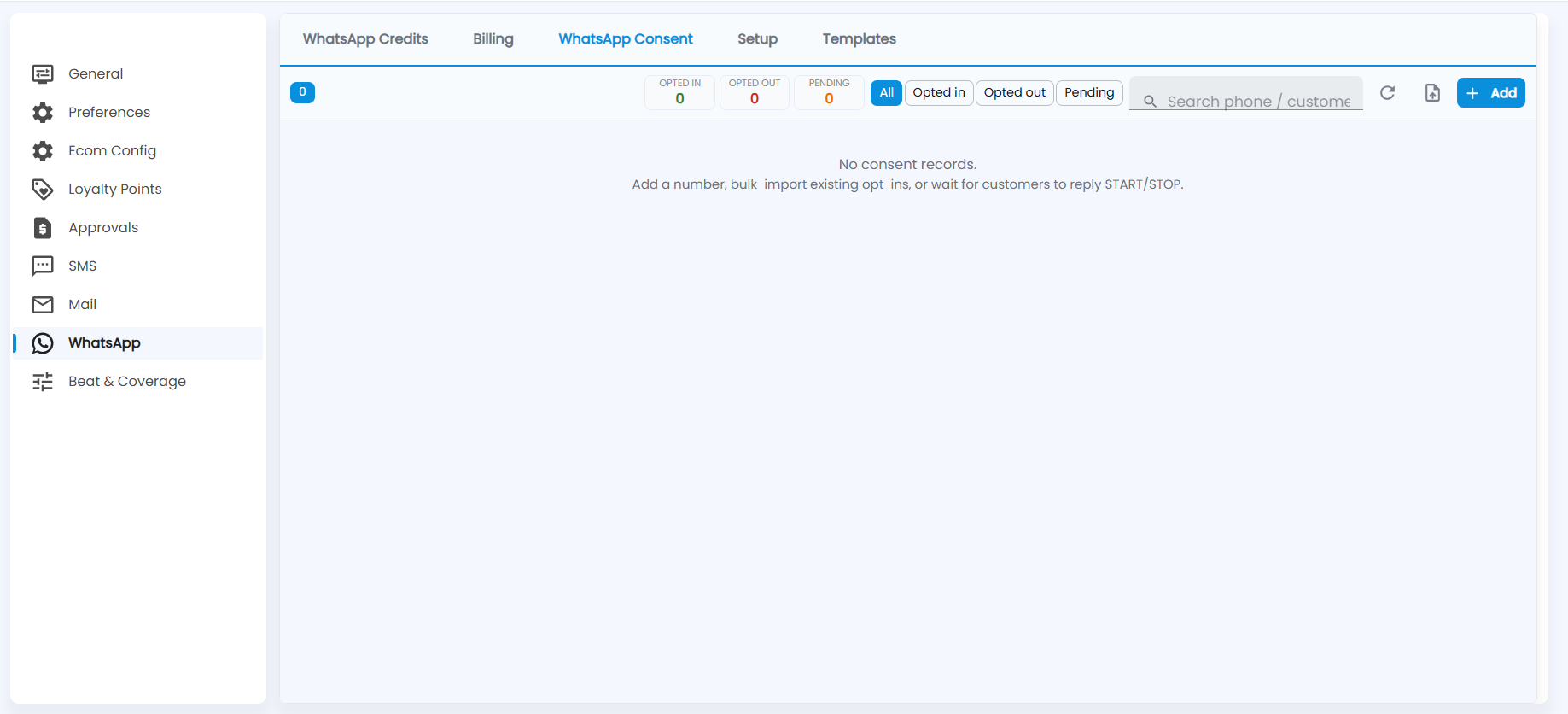
Task: Click the Beat & Coverage sliders icon
Action: tap(43, 382)
